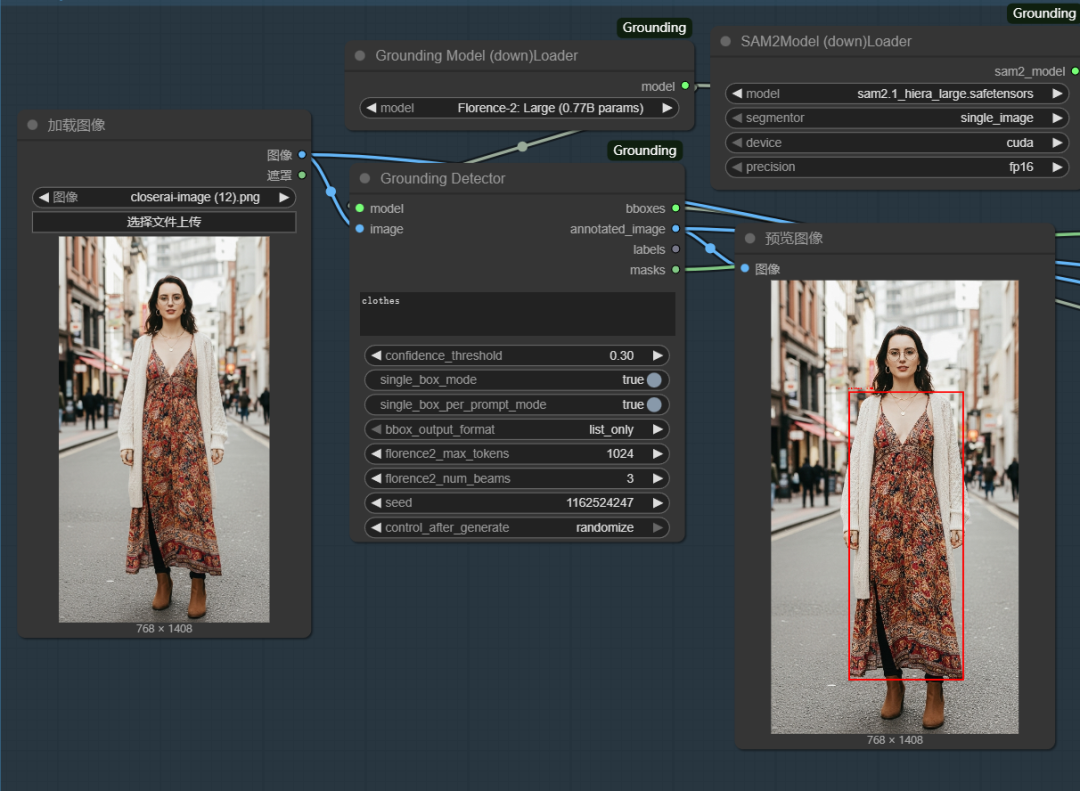The width and height of the screenshot is (1080, 791).
Task: Click the sam2_model output port
Action: (1074, 72)
